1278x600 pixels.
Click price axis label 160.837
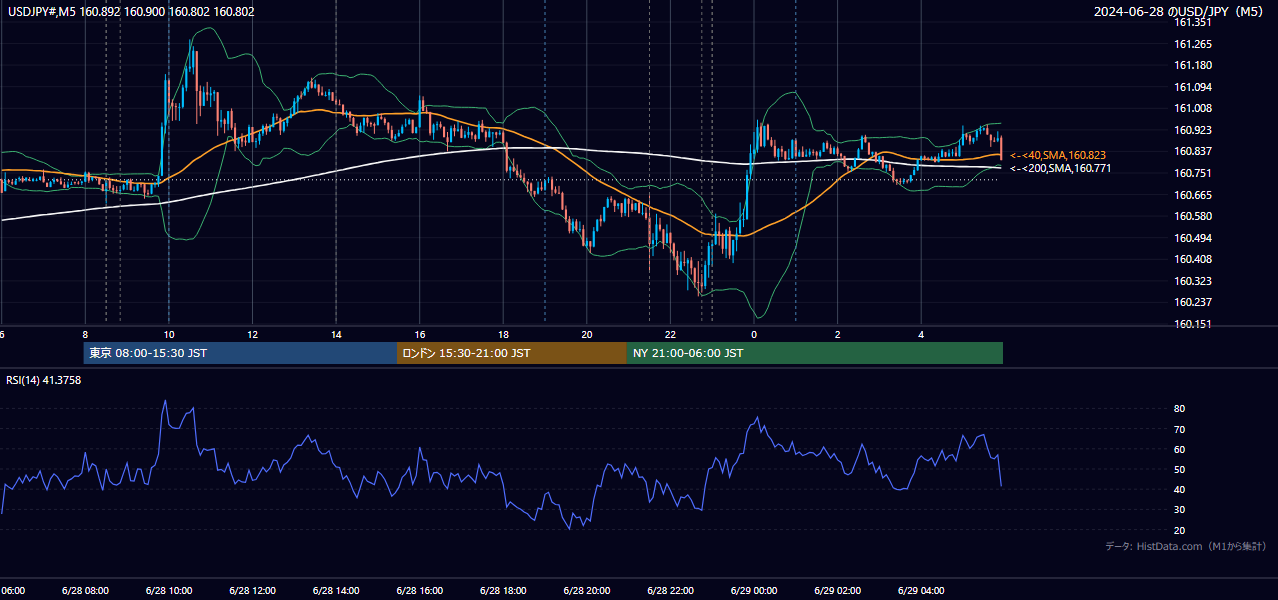tap(1193, 151)
